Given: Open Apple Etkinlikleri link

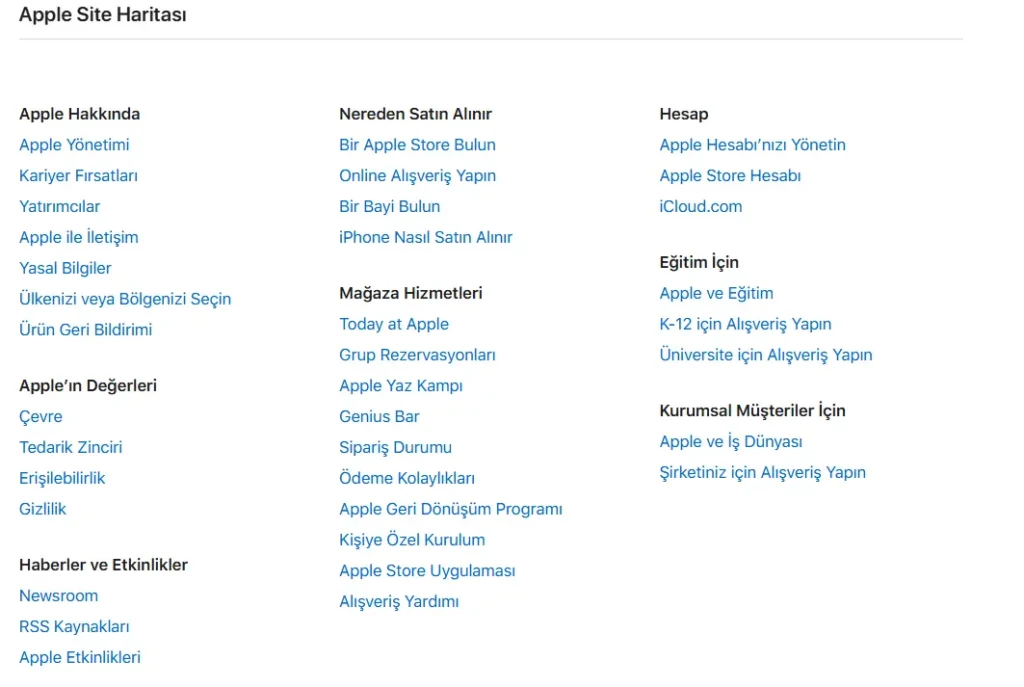Looking at the screenshot, I should pos(80,657).
